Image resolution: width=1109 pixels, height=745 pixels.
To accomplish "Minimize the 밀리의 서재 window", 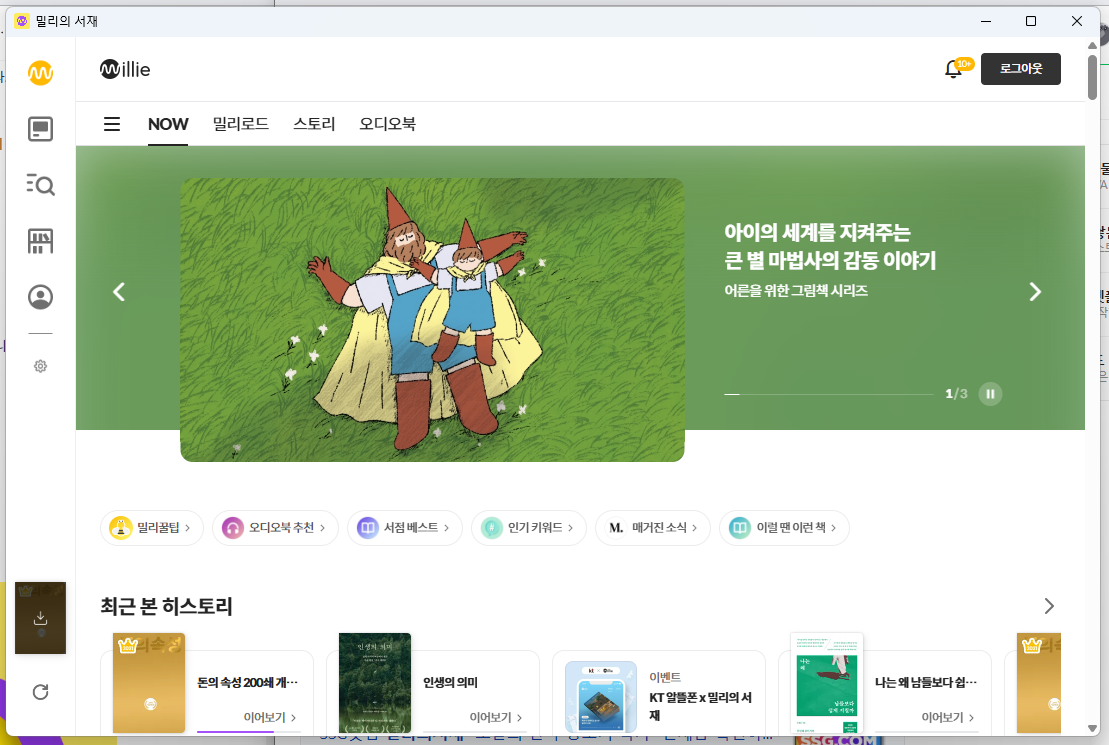I will click(x=986, y=21).
